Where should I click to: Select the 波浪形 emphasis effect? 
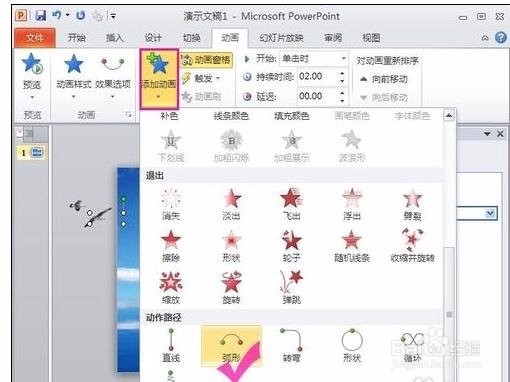(x=352, y=146)
